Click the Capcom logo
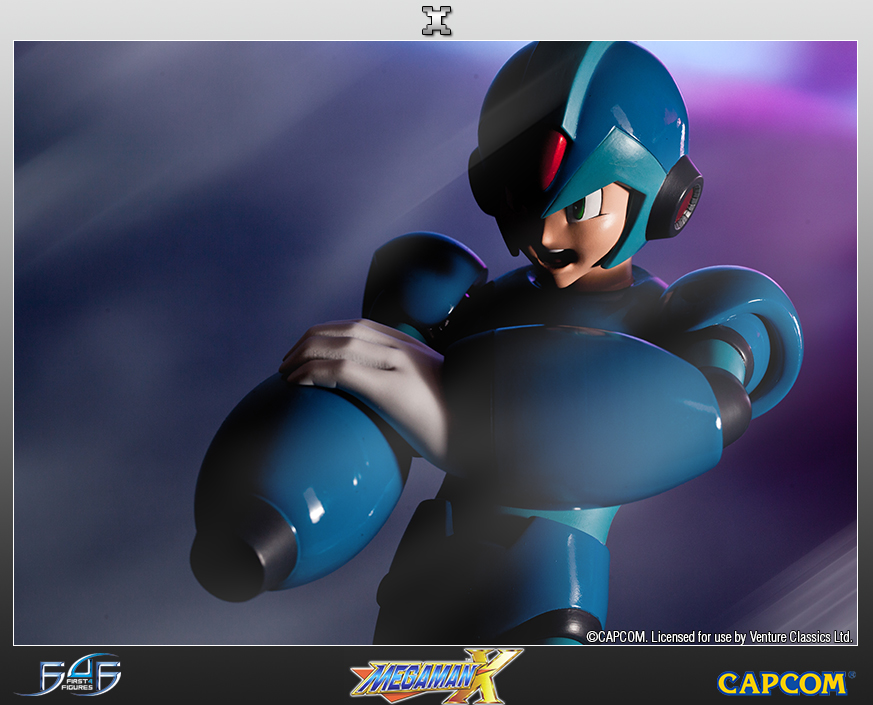 point(786,683)
